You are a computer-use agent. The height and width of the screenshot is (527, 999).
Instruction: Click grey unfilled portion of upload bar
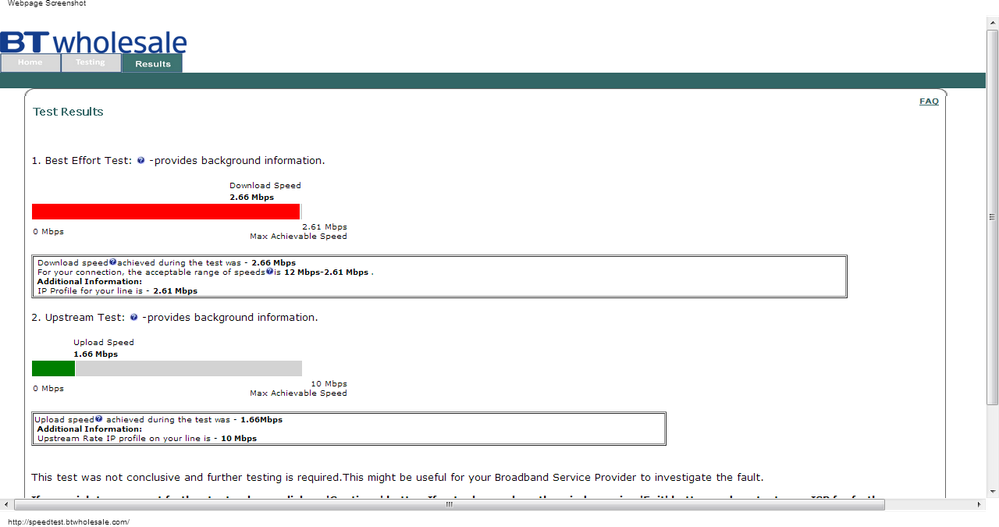189,368
